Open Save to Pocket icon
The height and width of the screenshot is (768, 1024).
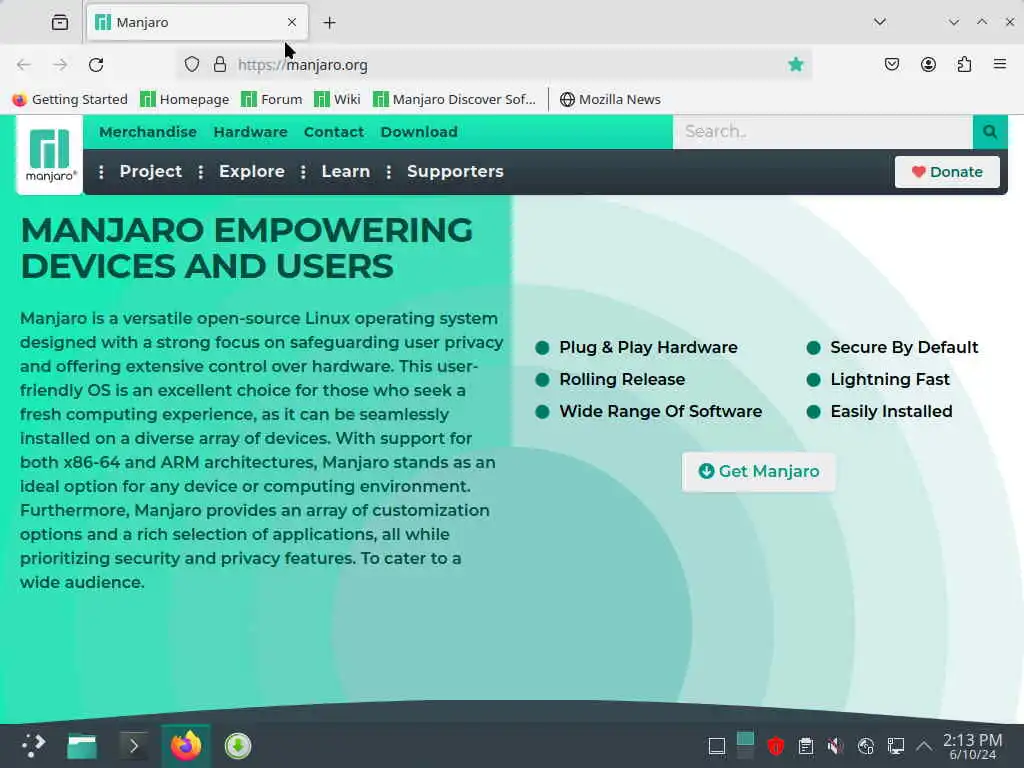pyautogui.click(x=892, y=64)
